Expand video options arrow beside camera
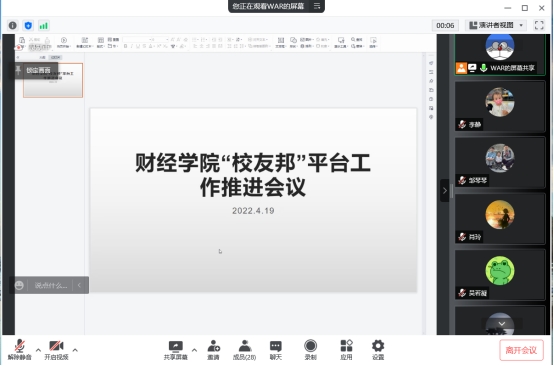The image size is (554, 366). click(x=75, y=350)
